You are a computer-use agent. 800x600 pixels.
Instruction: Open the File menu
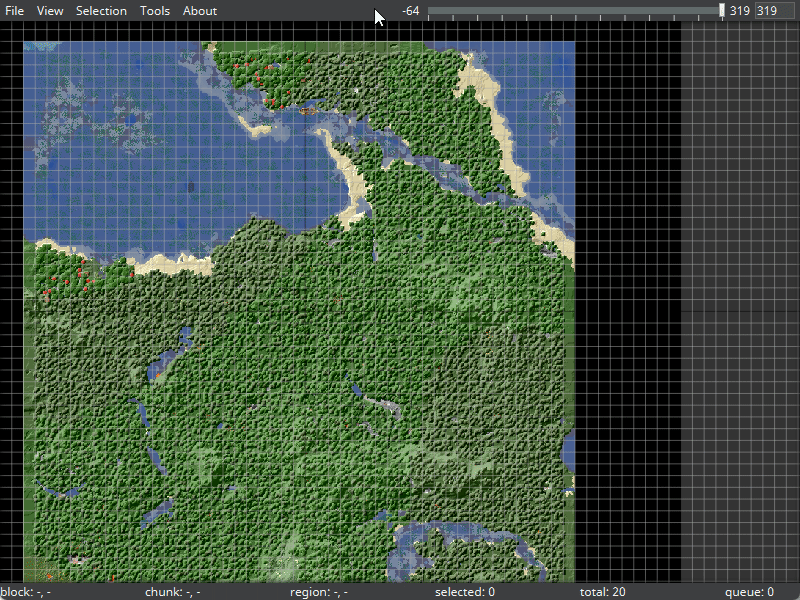tap(14, 11)
